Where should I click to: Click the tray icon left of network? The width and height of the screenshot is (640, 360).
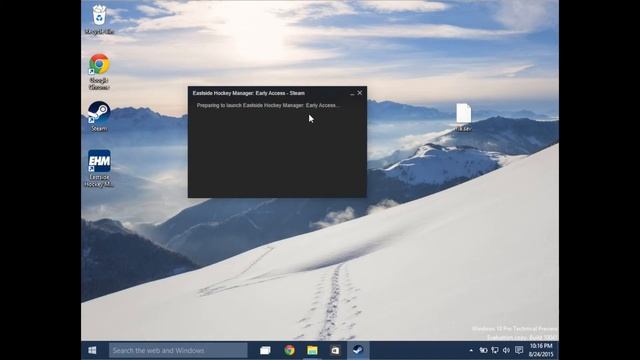tap(483, 350)
